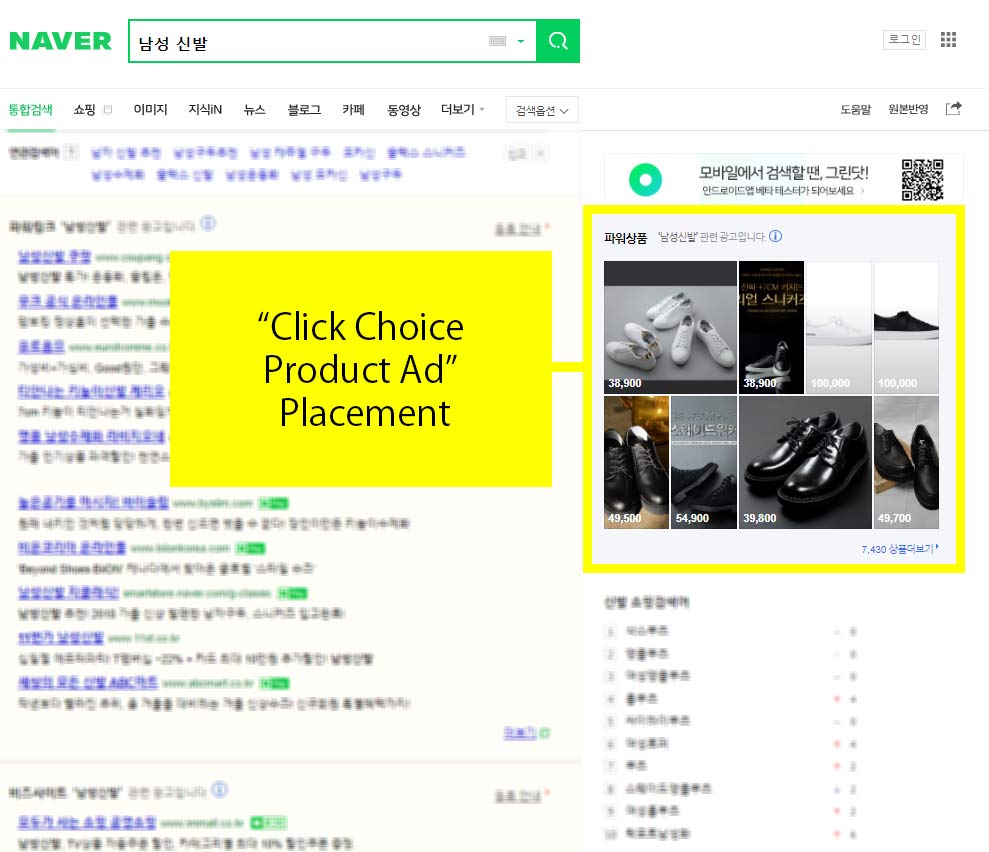Open the black shoe 100,000 product thumbnail

tap(906, 327)
